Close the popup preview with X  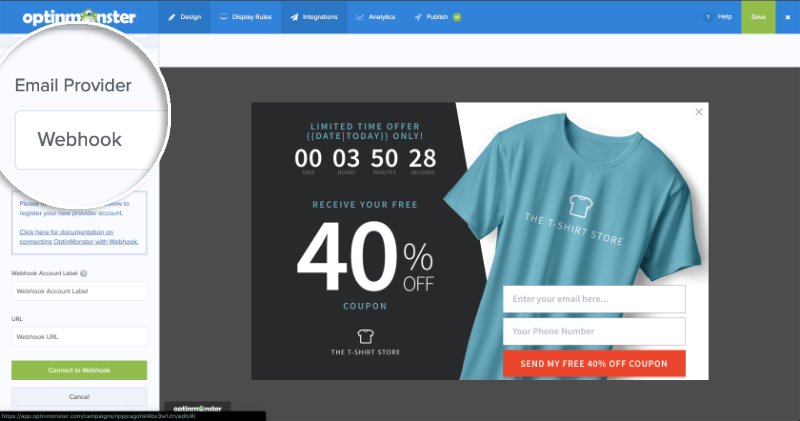[698, 113]
